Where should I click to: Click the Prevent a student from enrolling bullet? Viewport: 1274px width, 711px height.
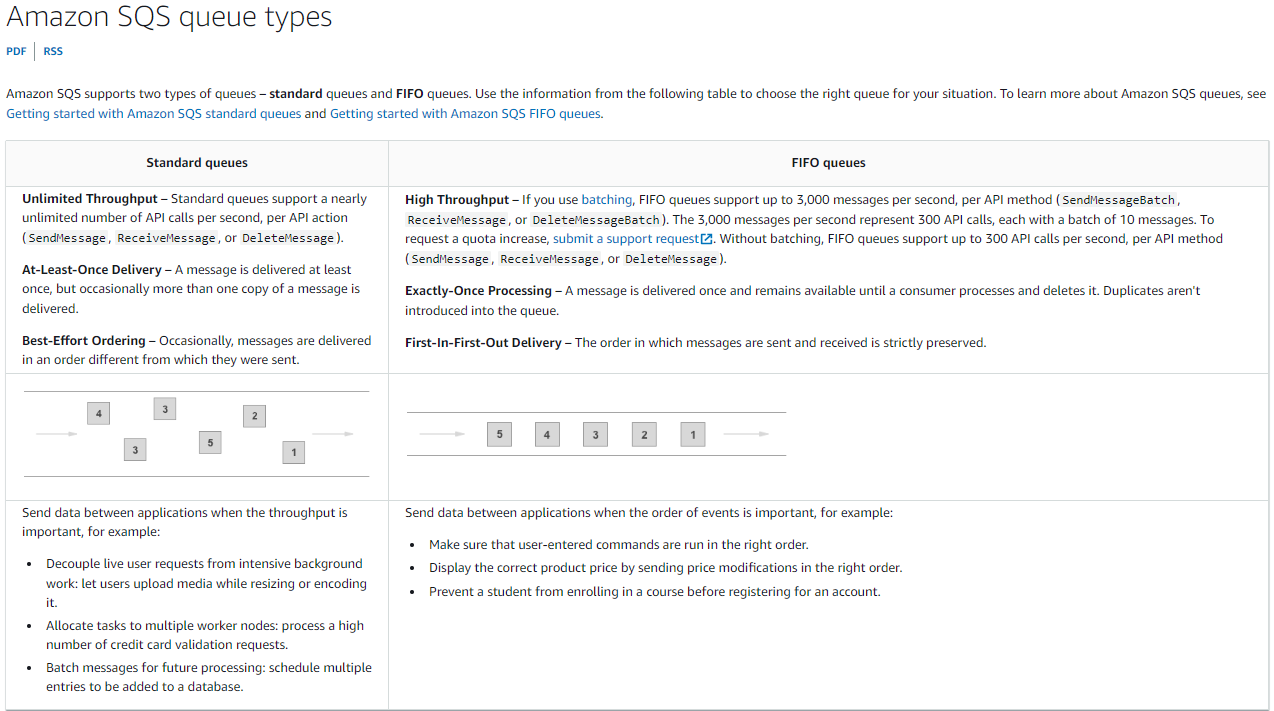pos(654,592)
